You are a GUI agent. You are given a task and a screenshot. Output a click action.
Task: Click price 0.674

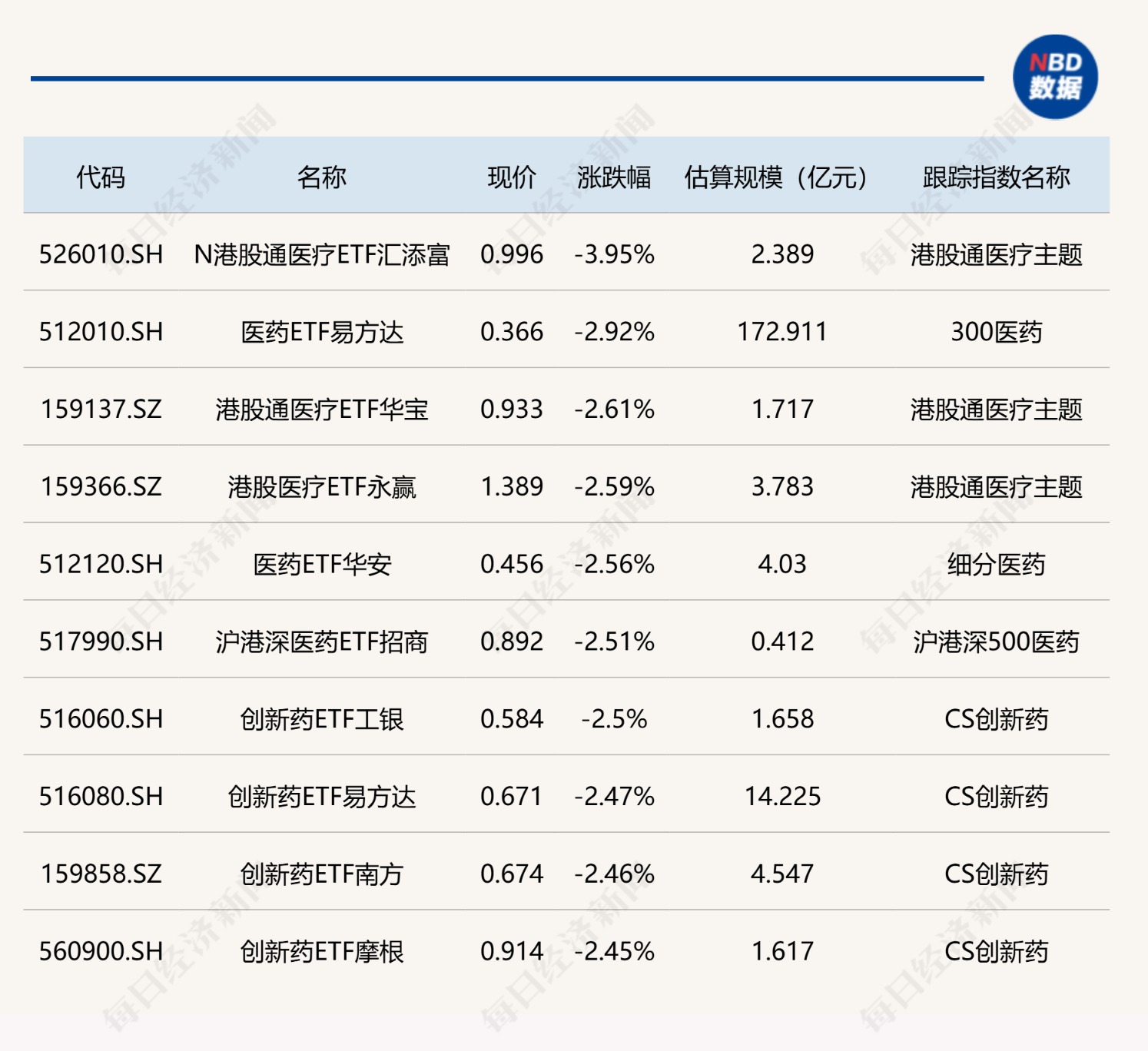click(x=512, y=874)
